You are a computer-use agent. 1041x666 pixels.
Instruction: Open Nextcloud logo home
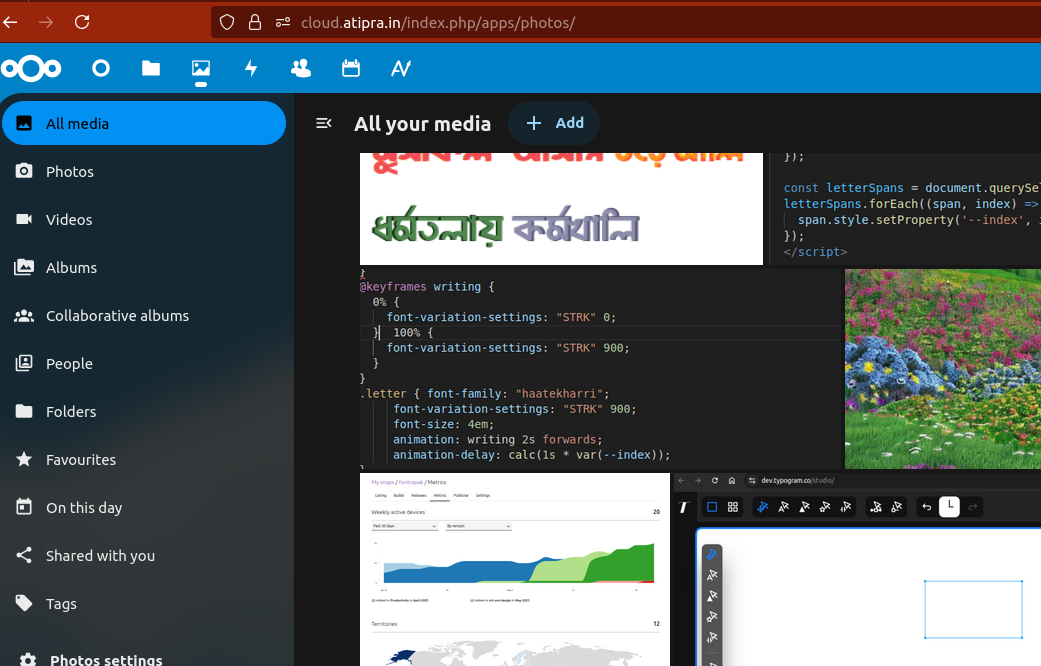click(x=31, y=68)
